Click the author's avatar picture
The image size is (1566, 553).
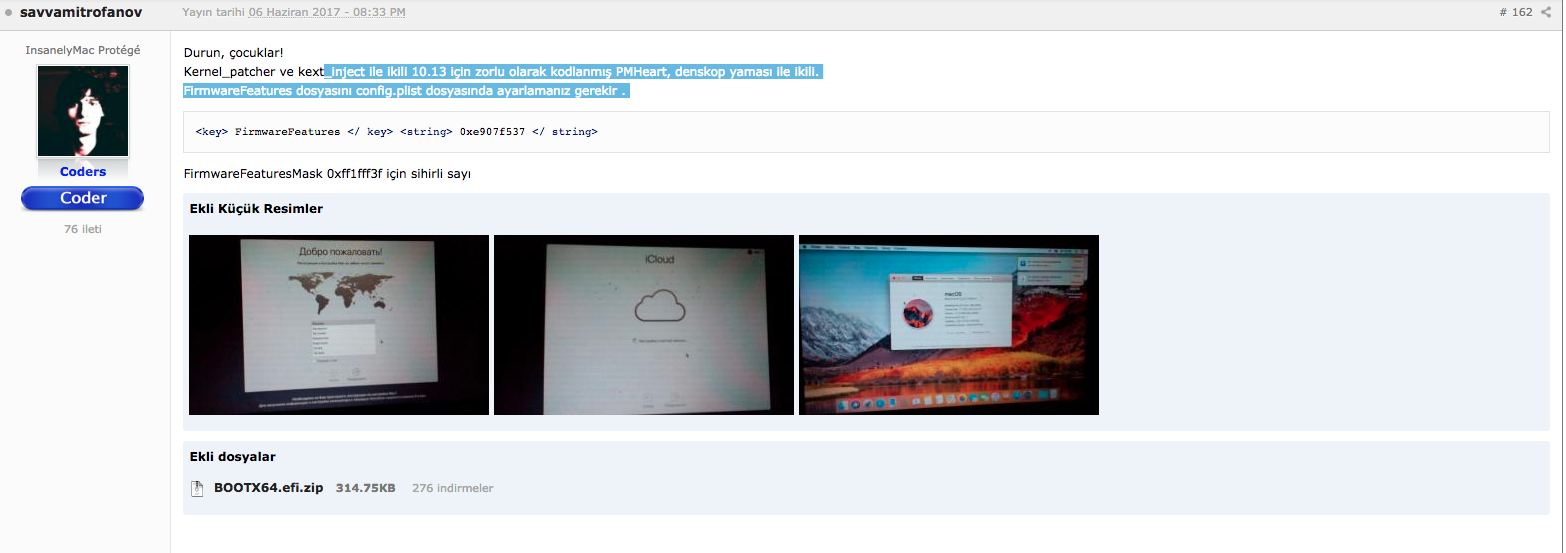[83, 110]
